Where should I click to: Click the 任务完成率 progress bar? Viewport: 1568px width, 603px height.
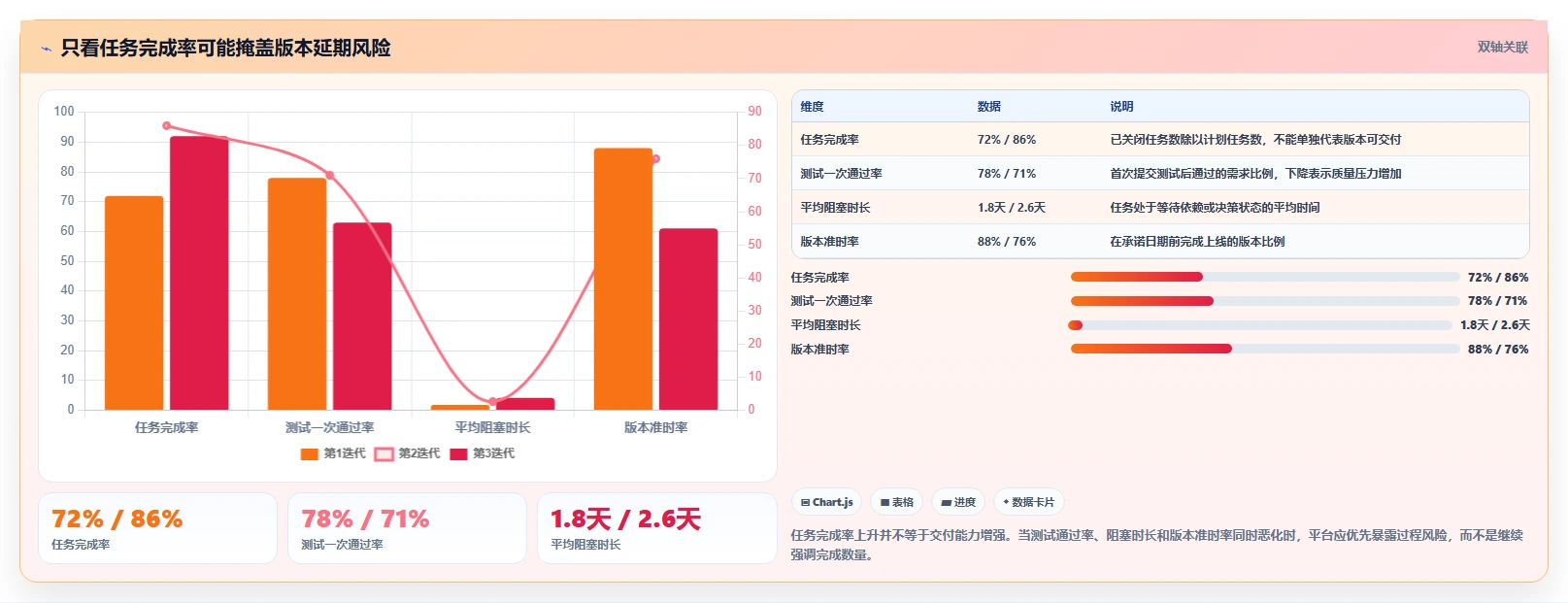[x=1265, y=277]
